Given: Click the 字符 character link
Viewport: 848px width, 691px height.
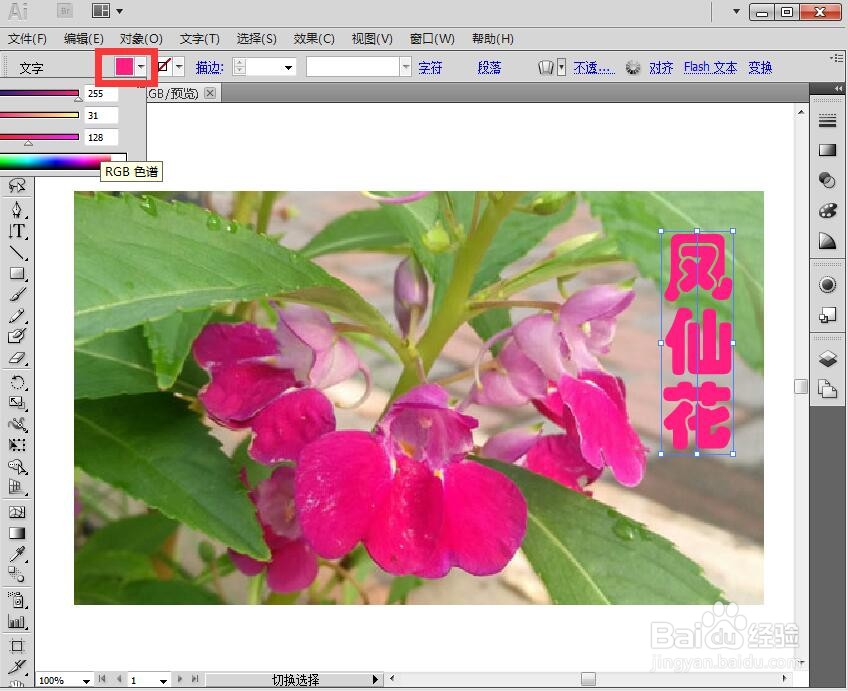Looking at the screenshot, I should coord(430,68).
